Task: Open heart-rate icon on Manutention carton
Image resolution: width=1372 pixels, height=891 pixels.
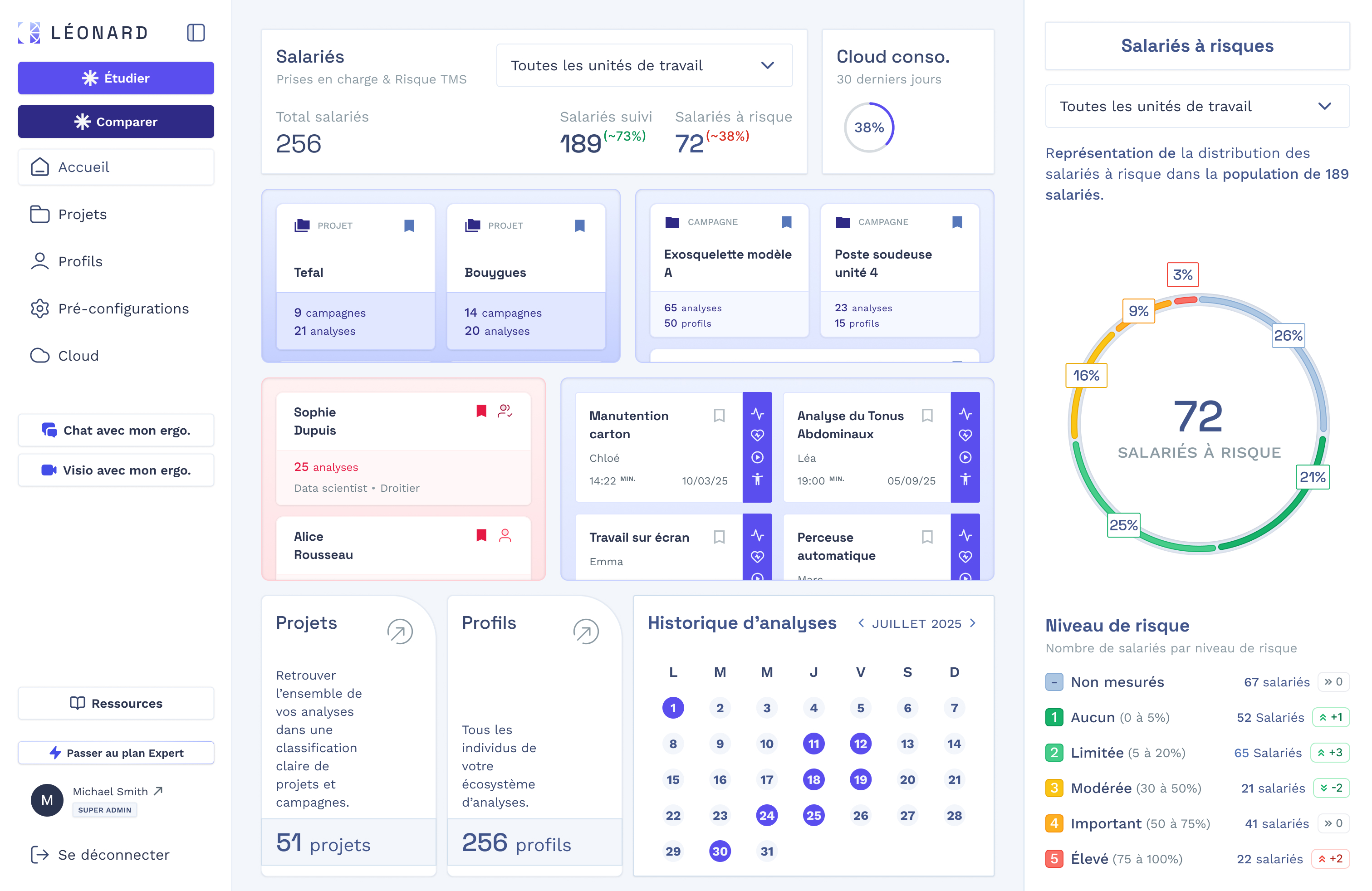Action: click(x=758, y=435)
